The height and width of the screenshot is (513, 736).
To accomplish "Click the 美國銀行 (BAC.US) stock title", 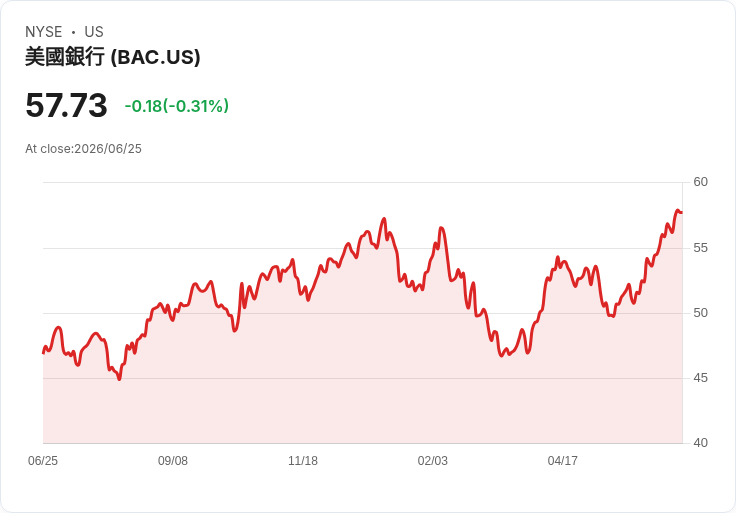I will click(113, 57).
